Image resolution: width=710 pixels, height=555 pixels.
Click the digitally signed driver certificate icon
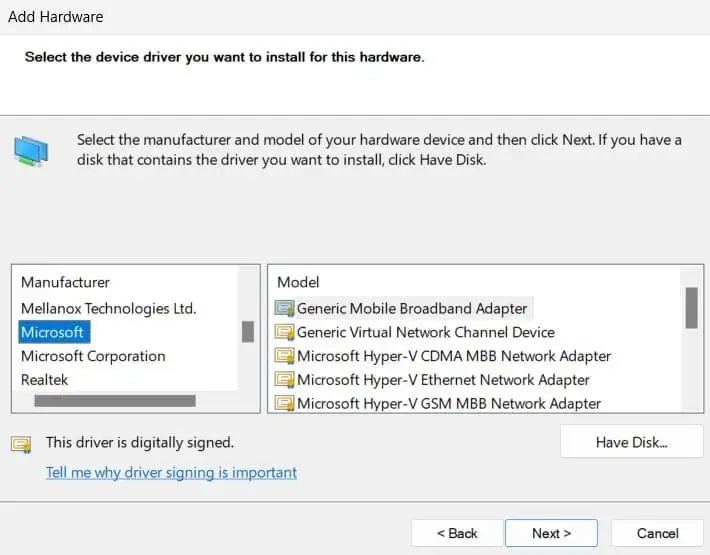(21, 444)
